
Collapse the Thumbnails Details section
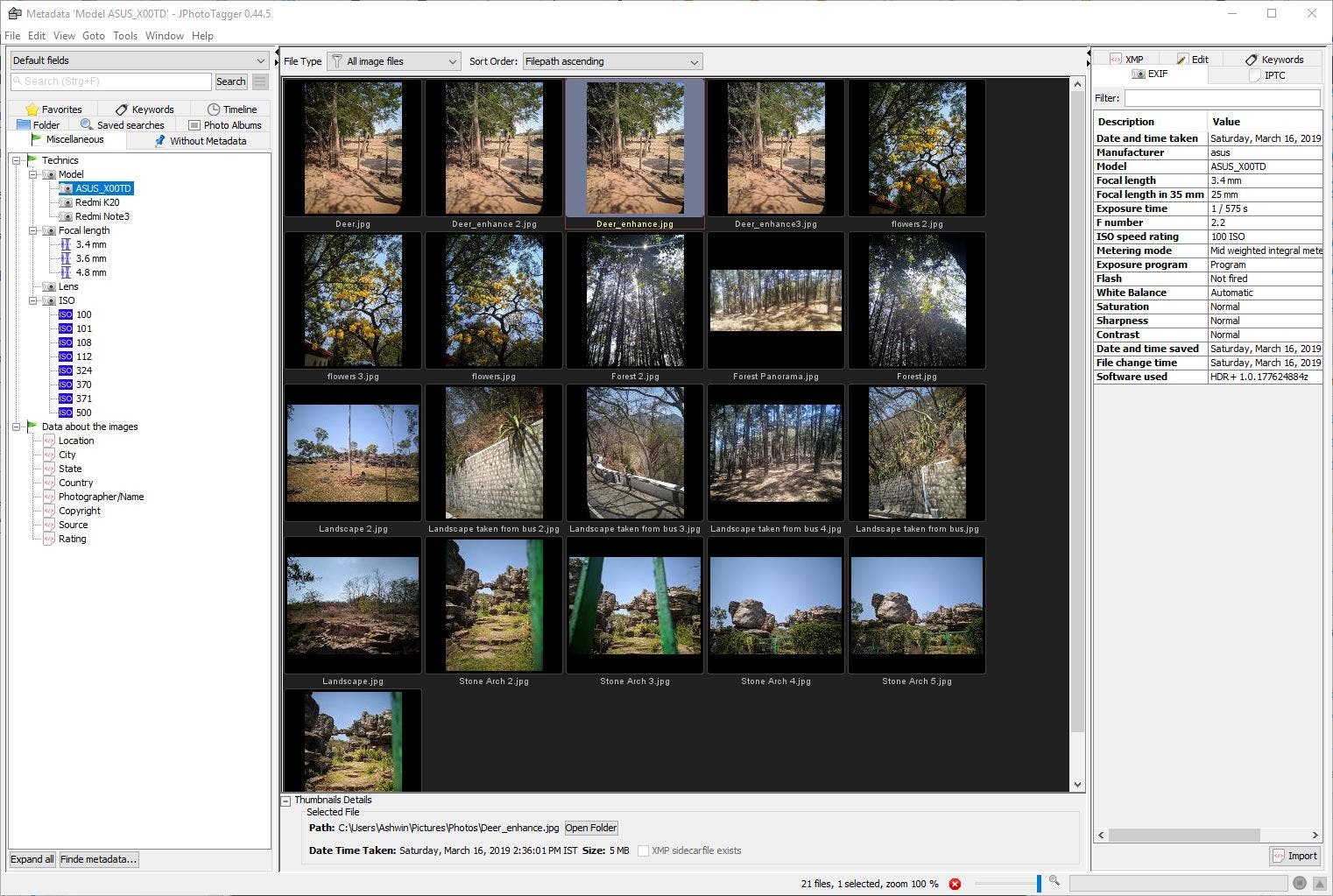tap(286, 801)
